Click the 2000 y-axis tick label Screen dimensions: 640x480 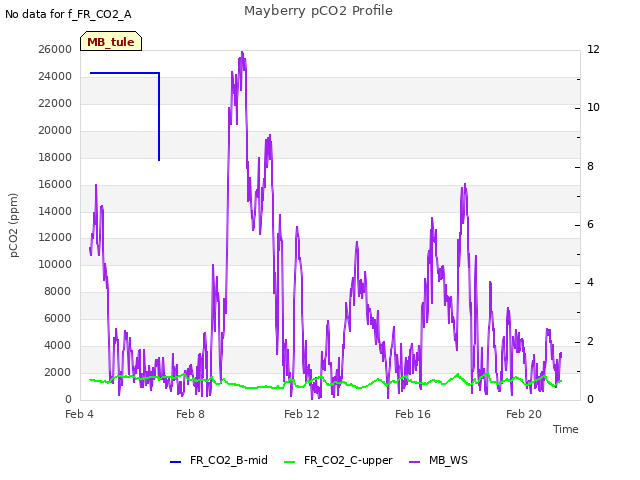pyautogui.click(x=58, y=372)
